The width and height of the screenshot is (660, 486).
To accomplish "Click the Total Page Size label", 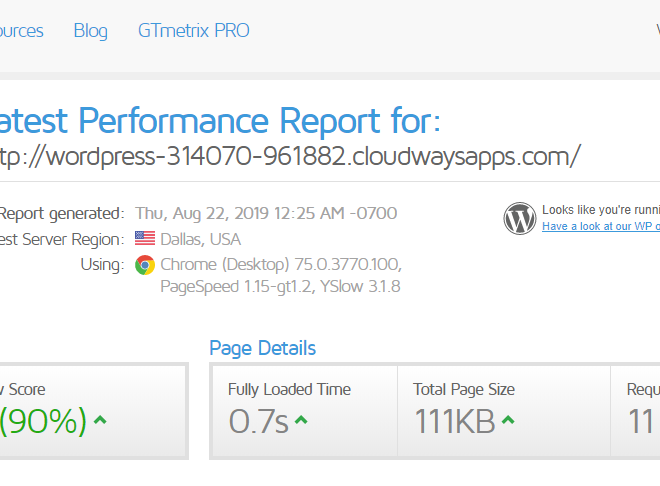I will 464,390.
